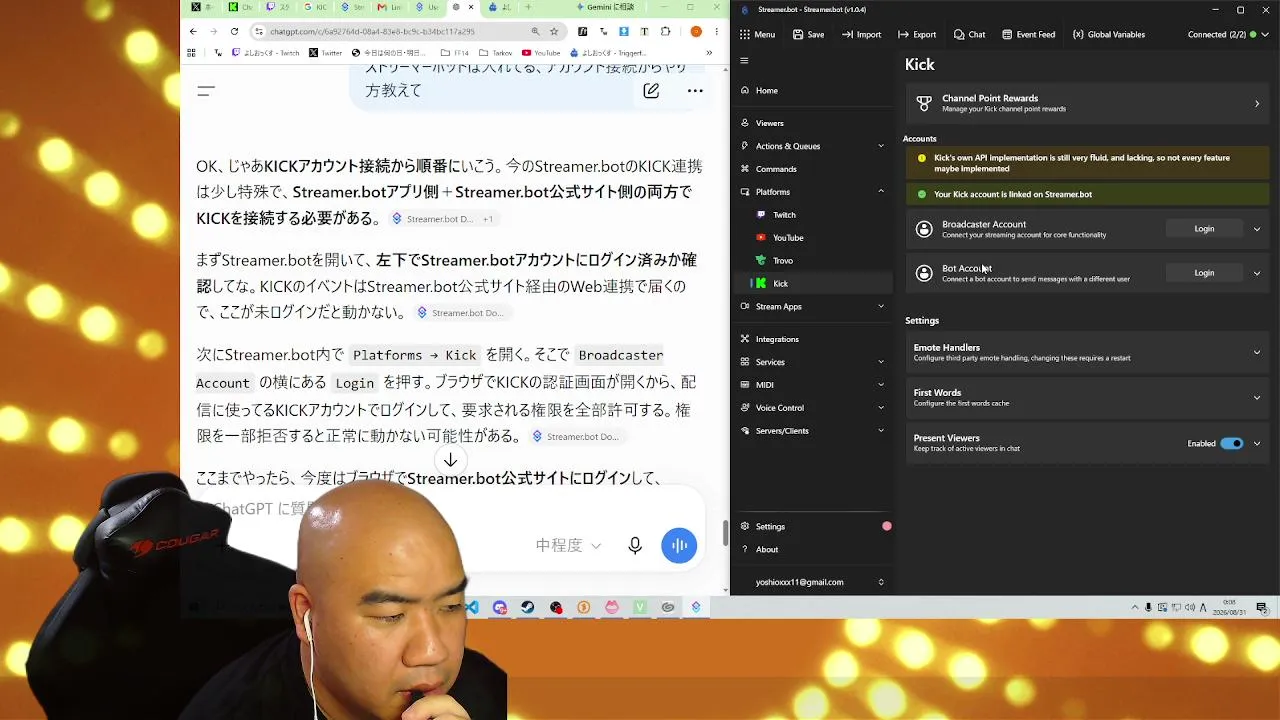Start ChatGPT voice mode
The width and height of the screenshot is (1280, 720).
point(679,545)
